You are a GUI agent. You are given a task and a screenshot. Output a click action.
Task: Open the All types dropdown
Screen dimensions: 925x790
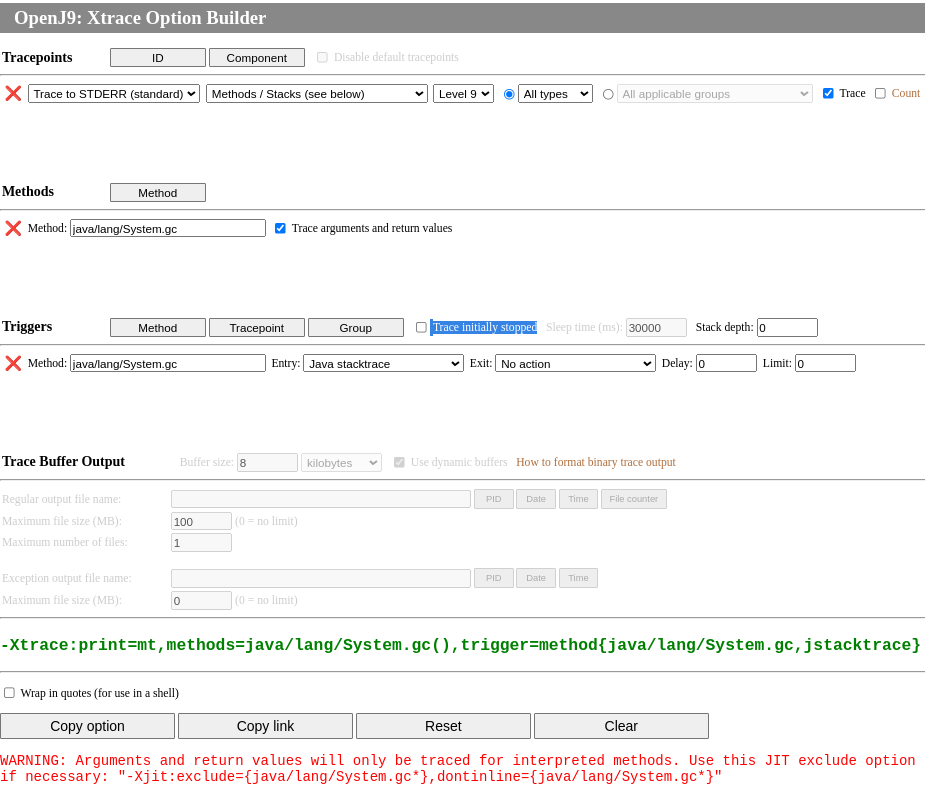(556, 93)
